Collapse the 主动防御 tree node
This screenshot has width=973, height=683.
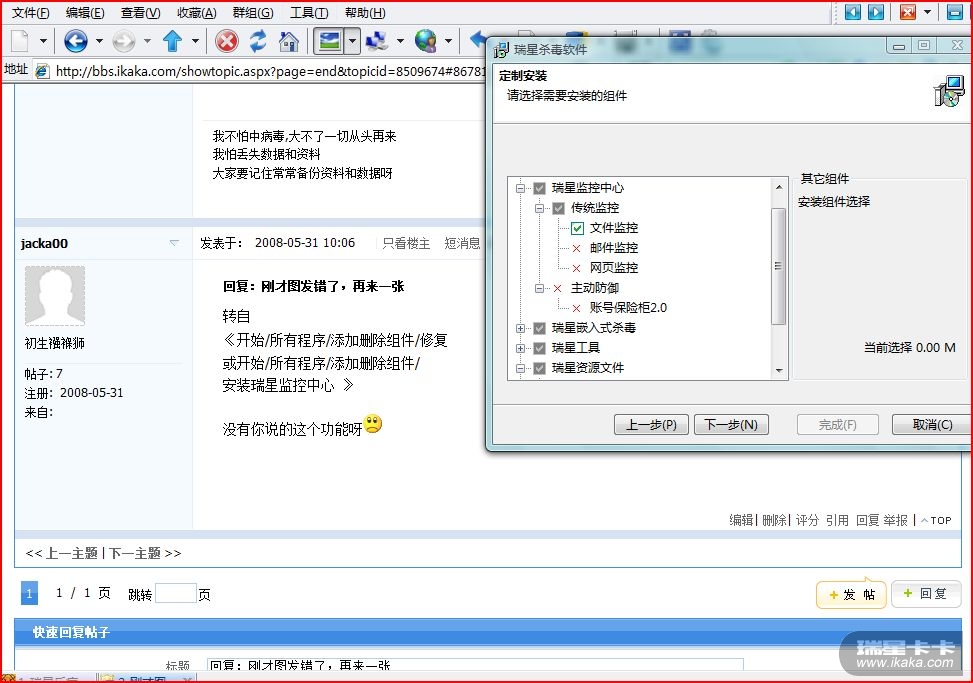539,288
